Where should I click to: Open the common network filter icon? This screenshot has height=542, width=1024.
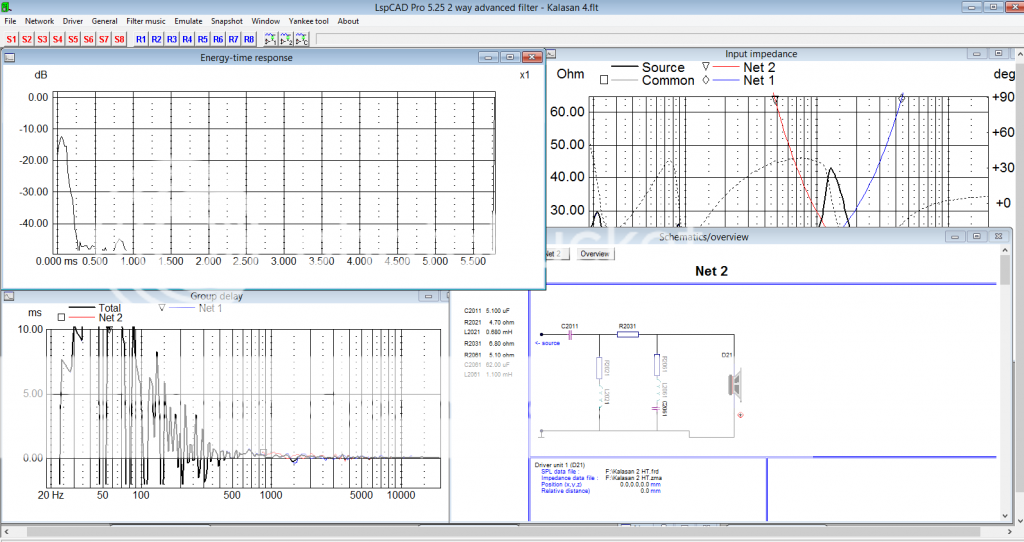point(301,39)
